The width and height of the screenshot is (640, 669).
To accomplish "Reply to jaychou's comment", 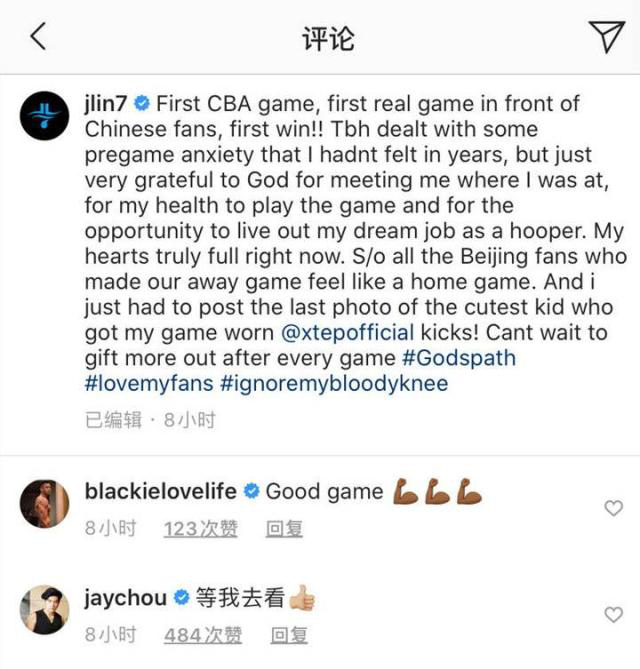I will tap(289, 635).
